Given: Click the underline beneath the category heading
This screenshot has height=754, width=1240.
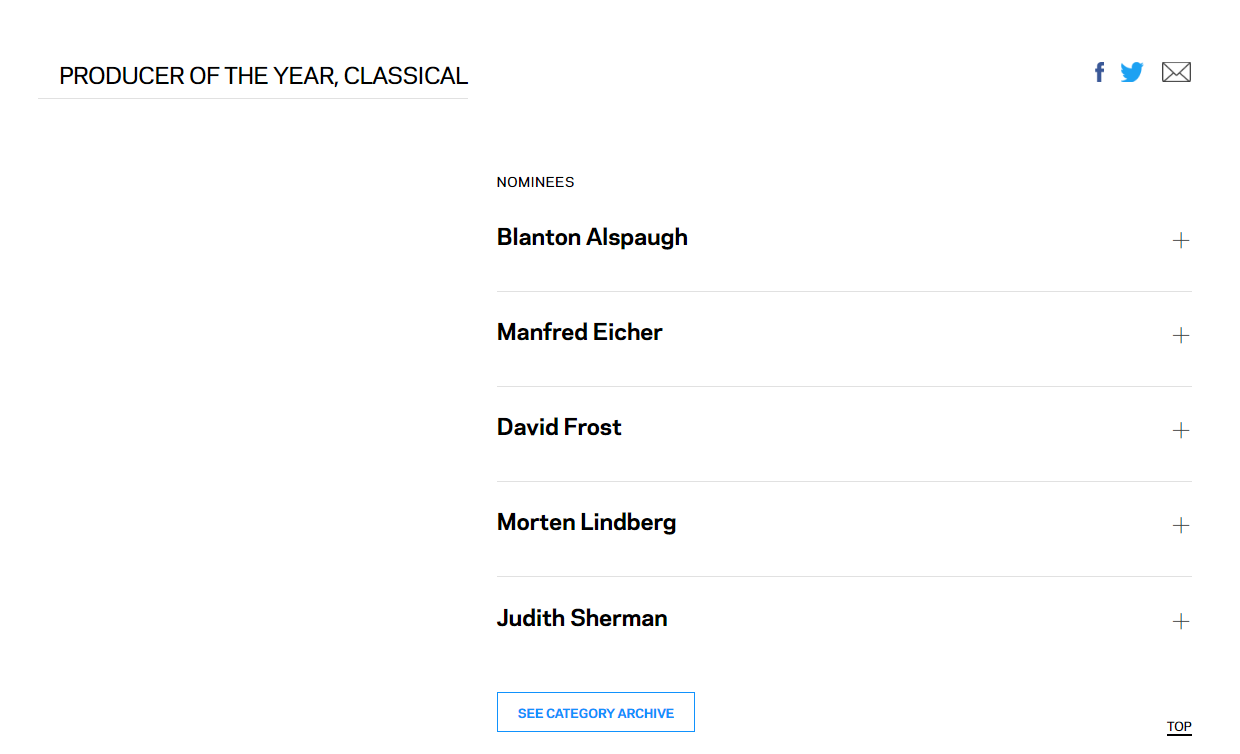Looking at the screenshot, I should click(x=253, y=98).
